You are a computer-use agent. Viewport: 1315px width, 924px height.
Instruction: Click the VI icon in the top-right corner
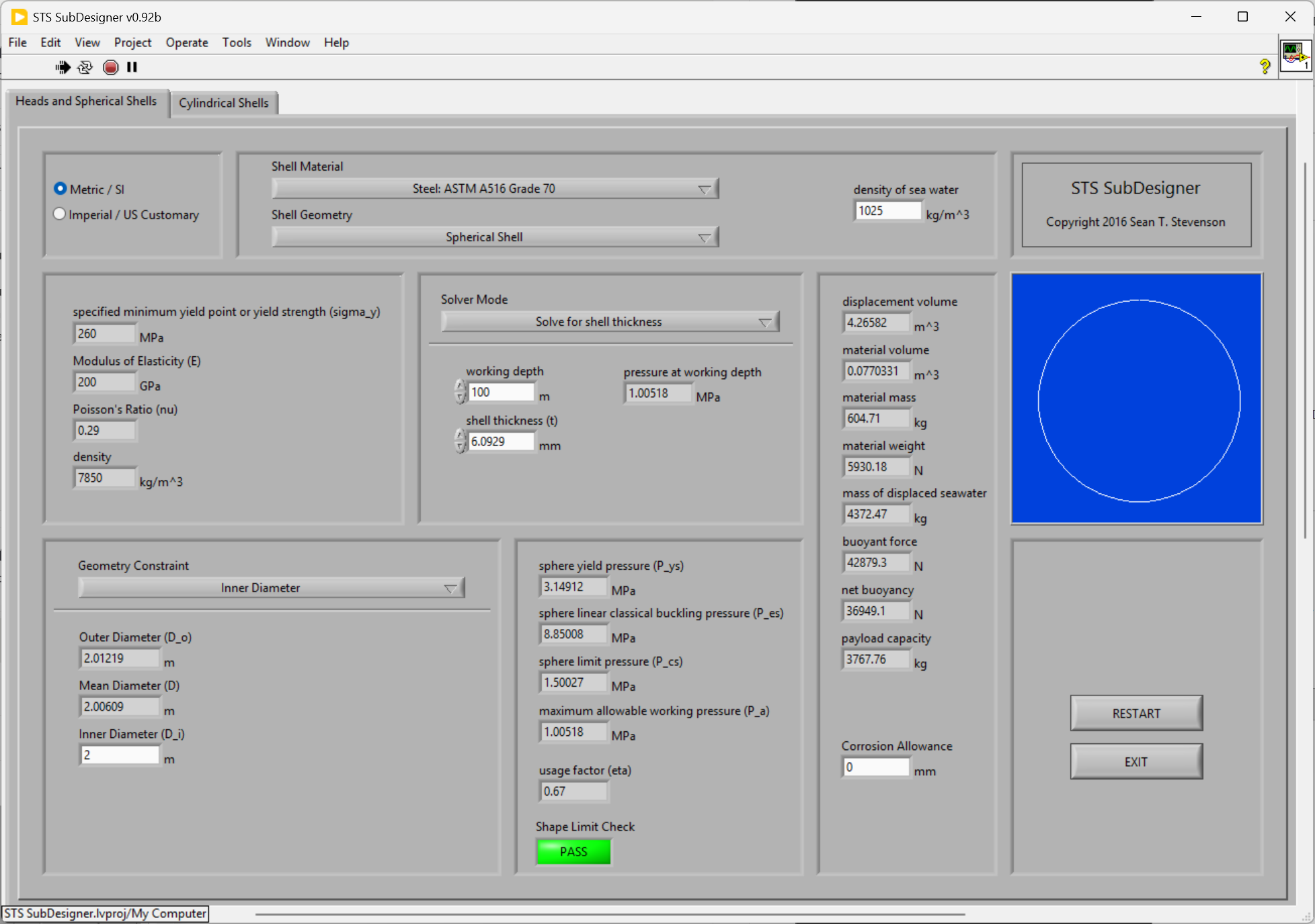1295,56
